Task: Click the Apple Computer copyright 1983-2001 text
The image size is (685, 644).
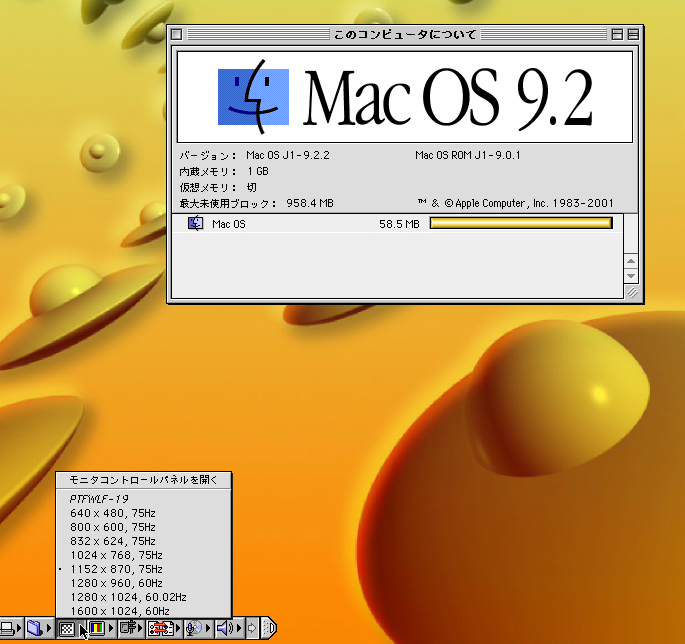Action: click(516, 203)
